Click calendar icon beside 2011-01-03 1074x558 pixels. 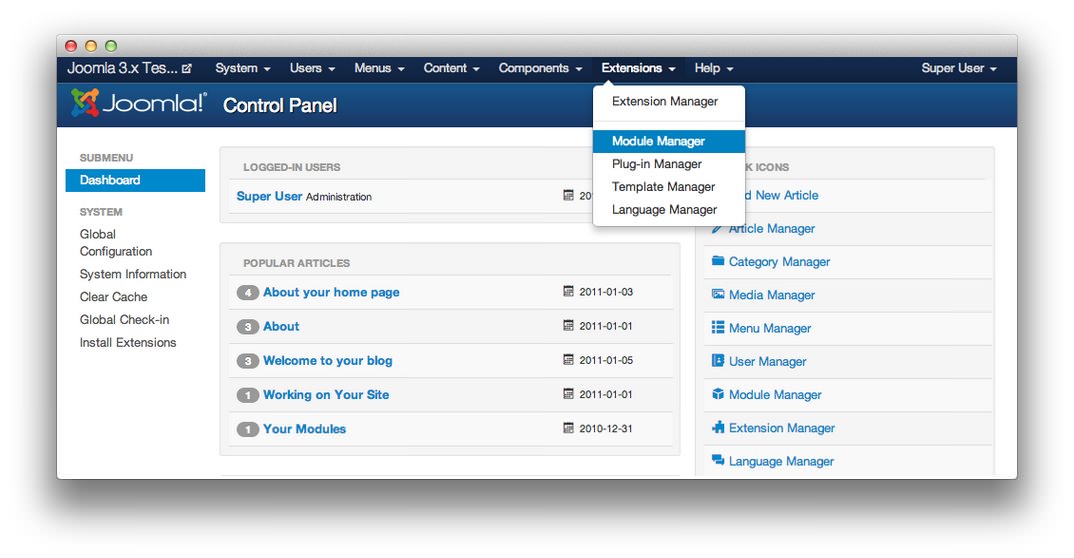[569, 292]
